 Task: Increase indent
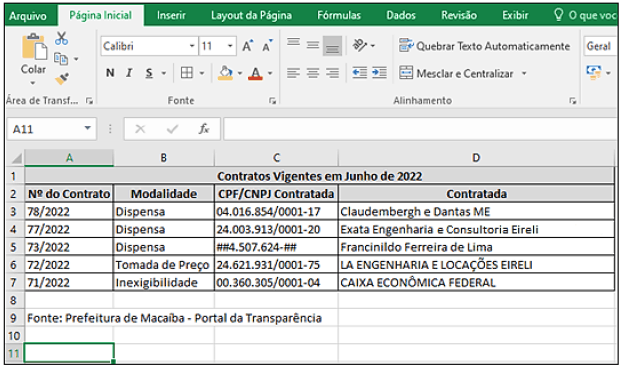379,73
